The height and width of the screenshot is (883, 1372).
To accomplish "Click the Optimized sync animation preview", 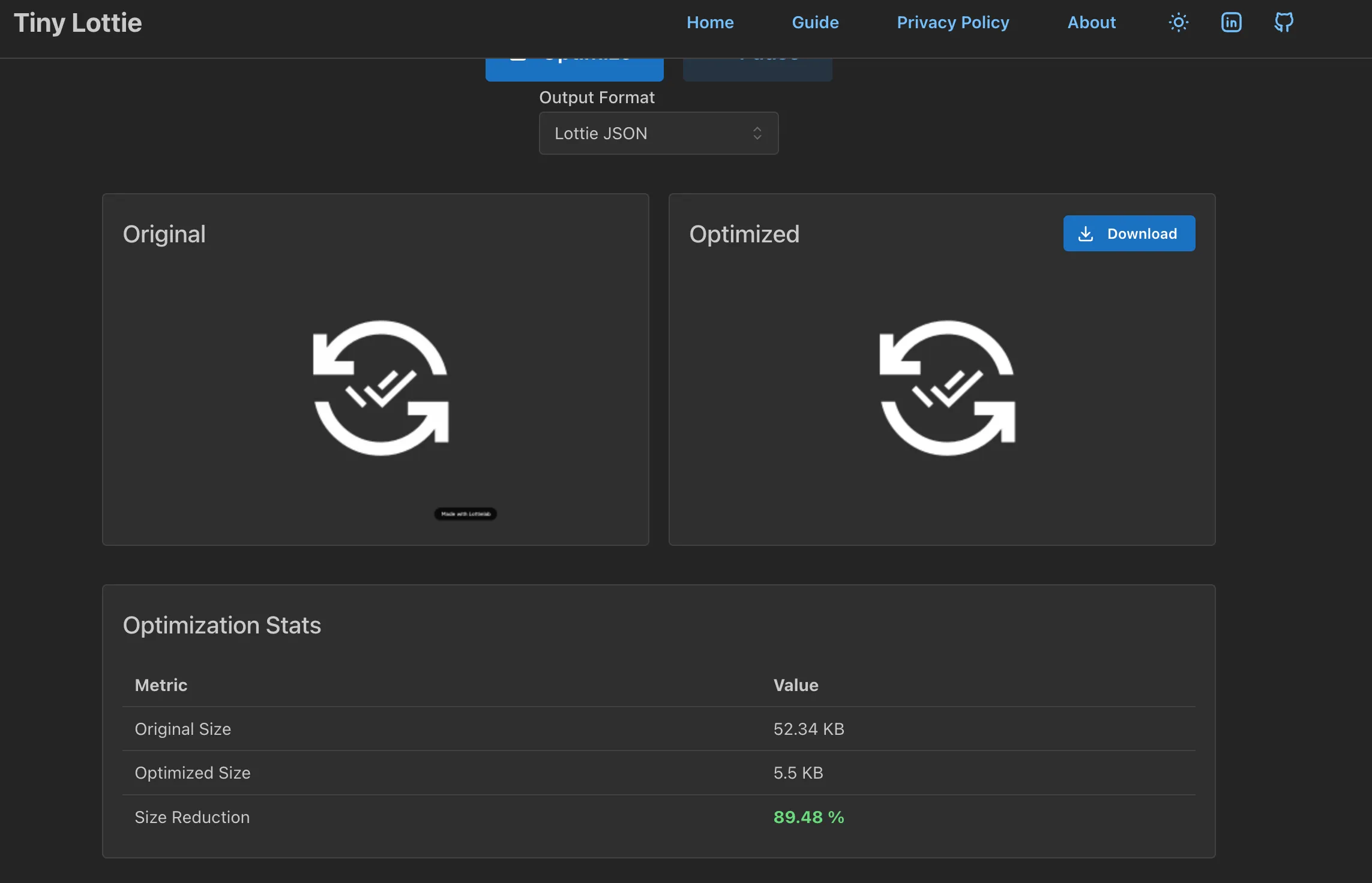I will (947, 388).
